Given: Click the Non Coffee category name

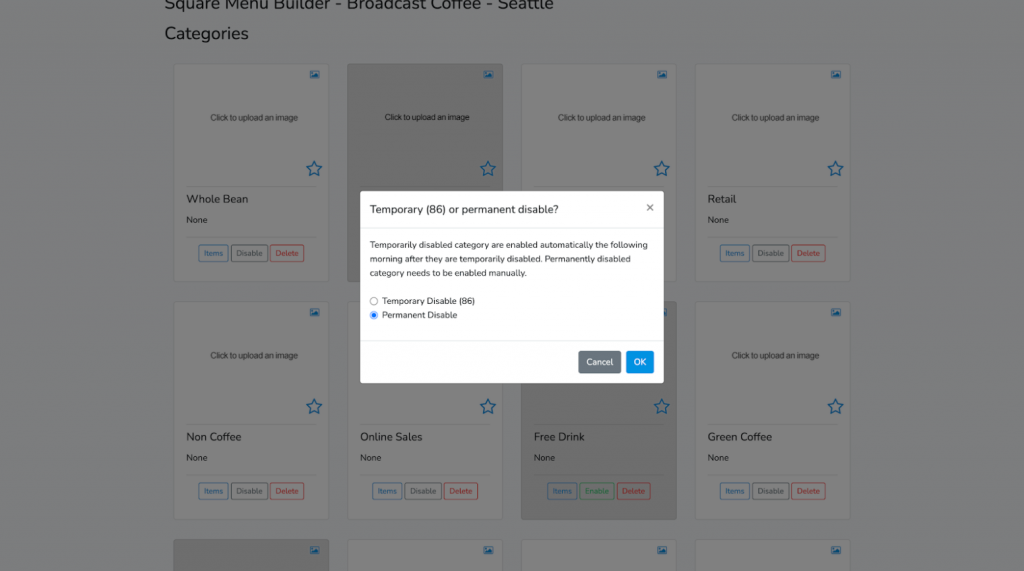Looking at the screenshot, I should (214, 437).
